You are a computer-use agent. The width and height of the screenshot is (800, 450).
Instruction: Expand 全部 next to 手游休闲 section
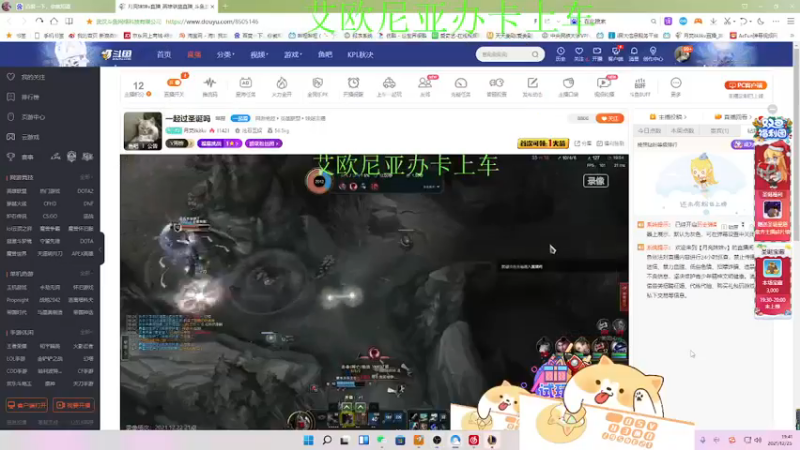86,332
